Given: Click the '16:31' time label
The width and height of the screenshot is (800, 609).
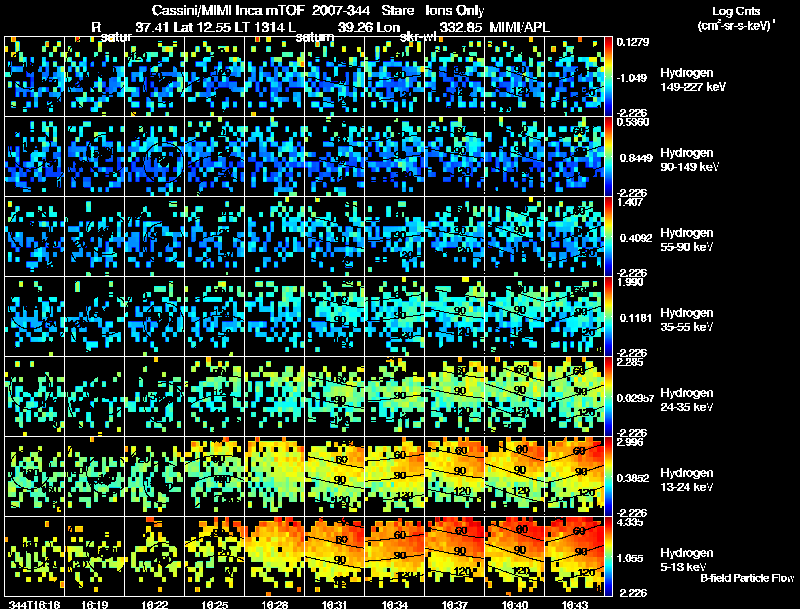Looking at the screenshot, I should pyautogui.click(x=335, y=605).
